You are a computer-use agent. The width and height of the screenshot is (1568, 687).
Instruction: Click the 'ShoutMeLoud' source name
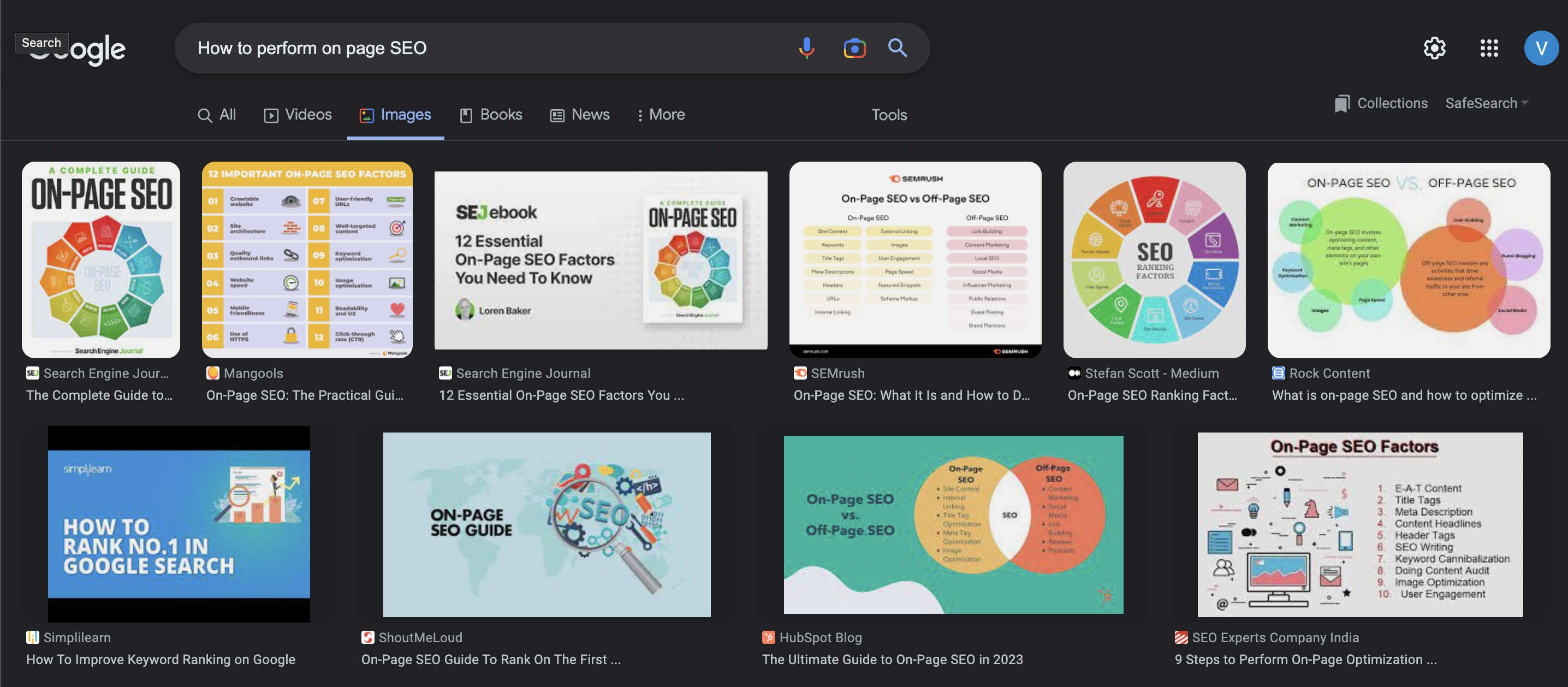pyautogui.click(x=420, y=638)
